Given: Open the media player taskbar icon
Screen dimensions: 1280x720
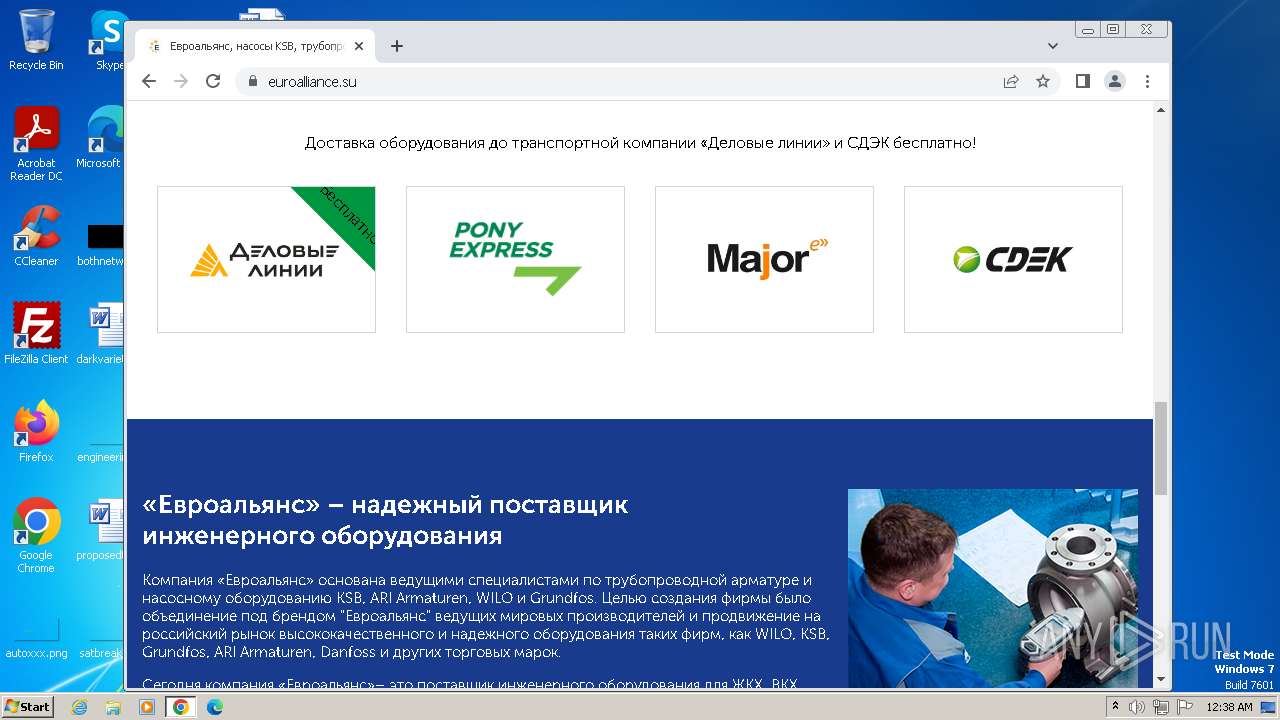Looking at the screenshot, I should click(147, 707).
